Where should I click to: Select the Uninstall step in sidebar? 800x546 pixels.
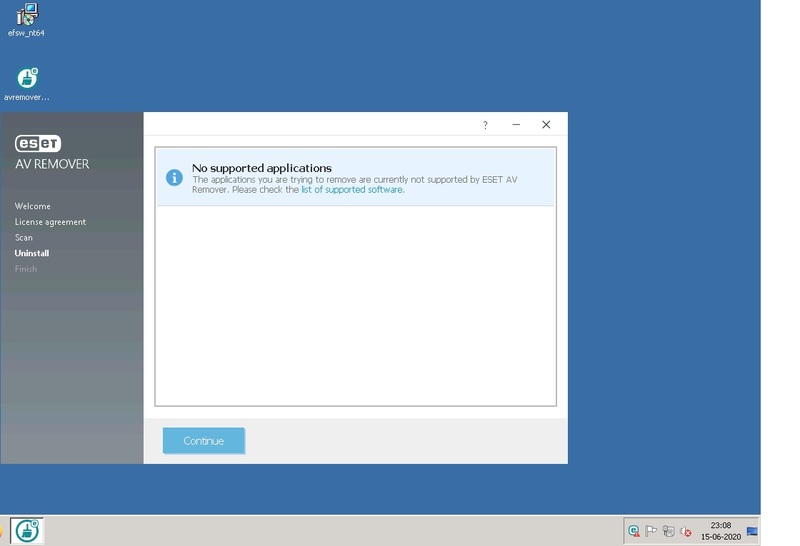(x=32, y=253)
